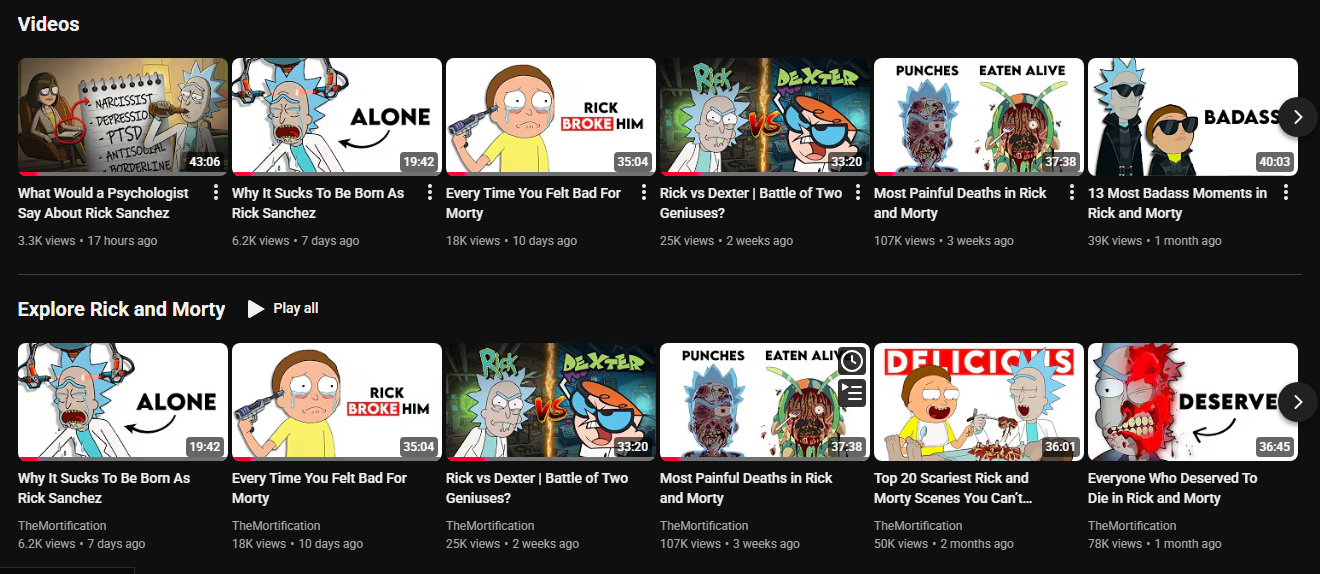Open DELICIOUS thumbnail in Explore row
Image resolution: width=1320 pixels, height=574 pixels.
979,402
